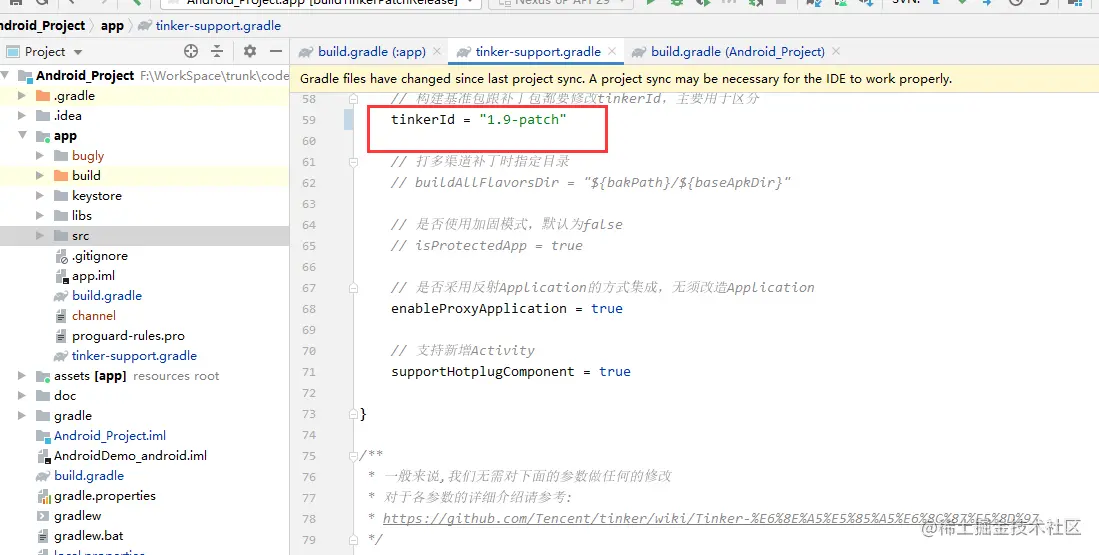Image resolution: width=1099 pixels, height=555 pixels.
Task: Fold the block ending at line 73
Action: (x=353, y=414)
